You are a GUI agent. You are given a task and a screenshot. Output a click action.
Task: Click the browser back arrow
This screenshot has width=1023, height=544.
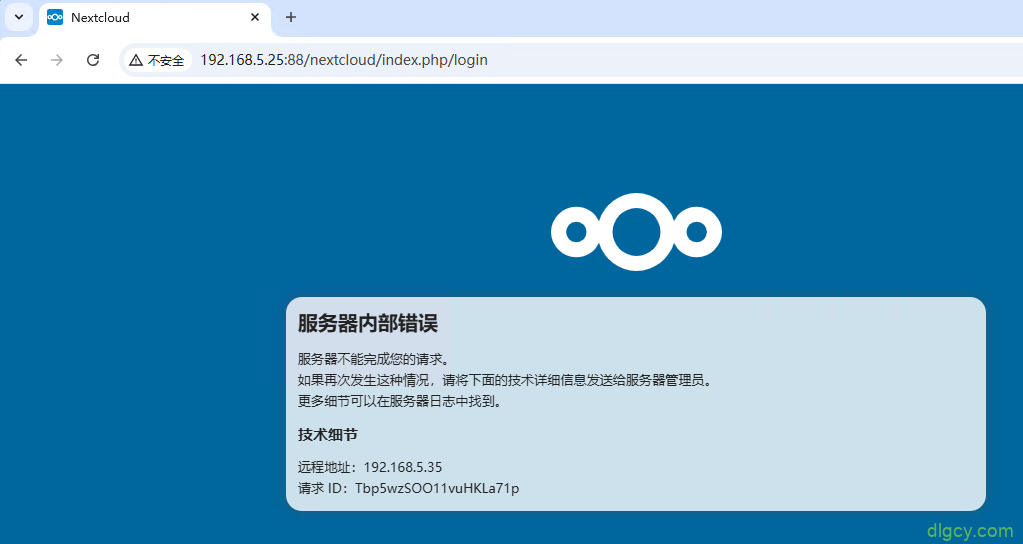(x=21, y=60)
